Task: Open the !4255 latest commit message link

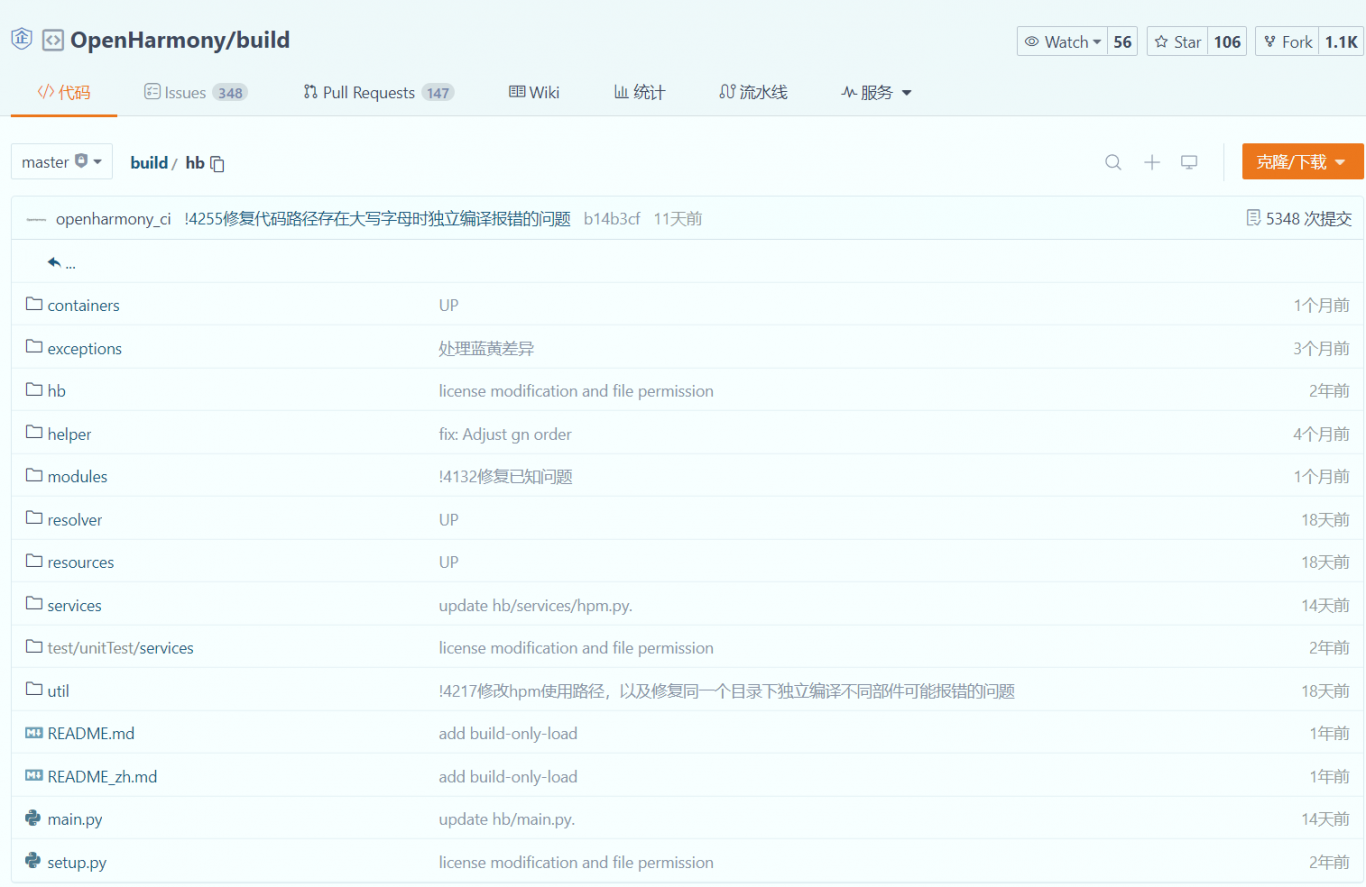Action: pos(377,219)
